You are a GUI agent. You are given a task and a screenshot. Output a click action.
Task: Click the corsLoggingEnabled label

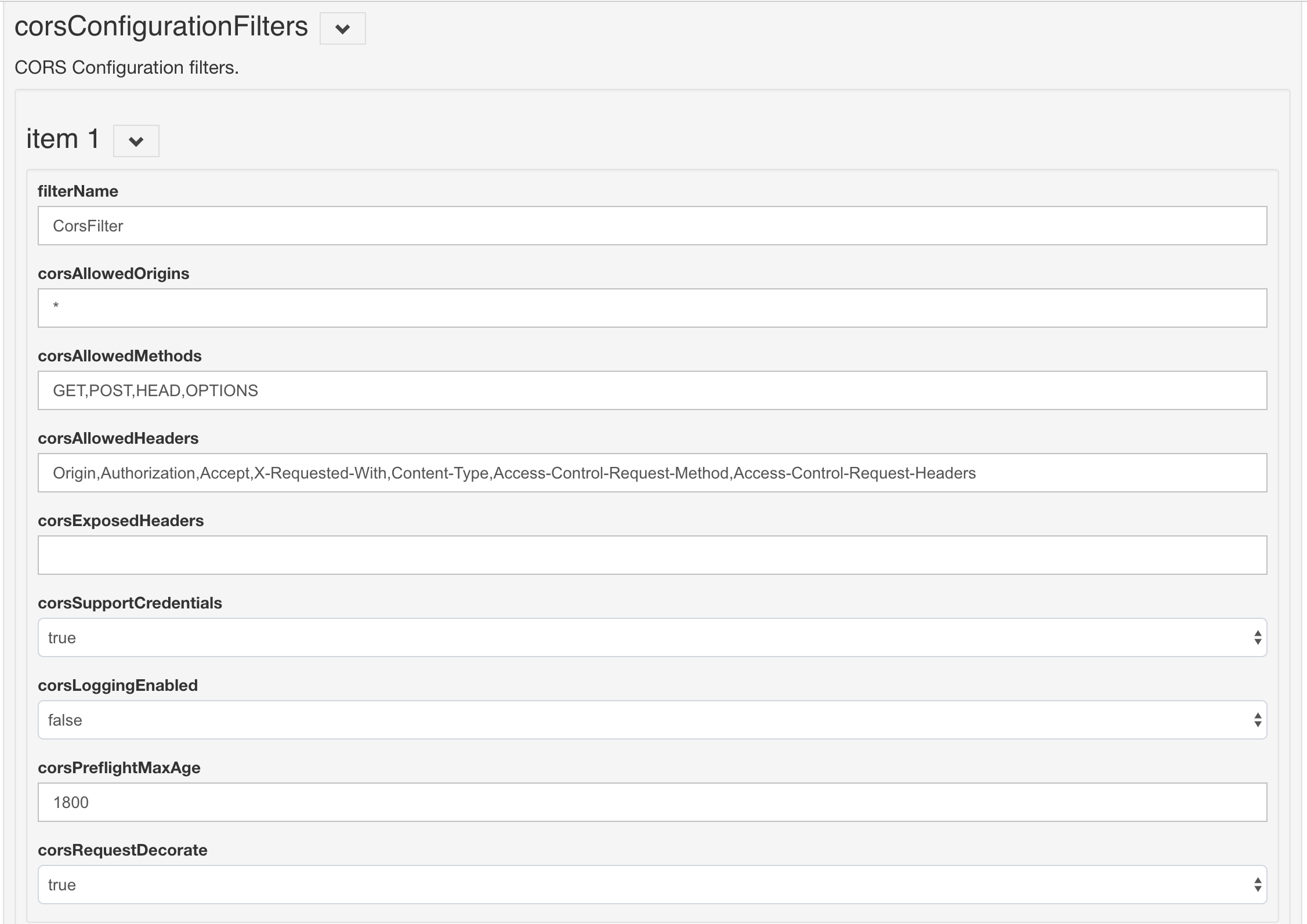tap(118, 686)
